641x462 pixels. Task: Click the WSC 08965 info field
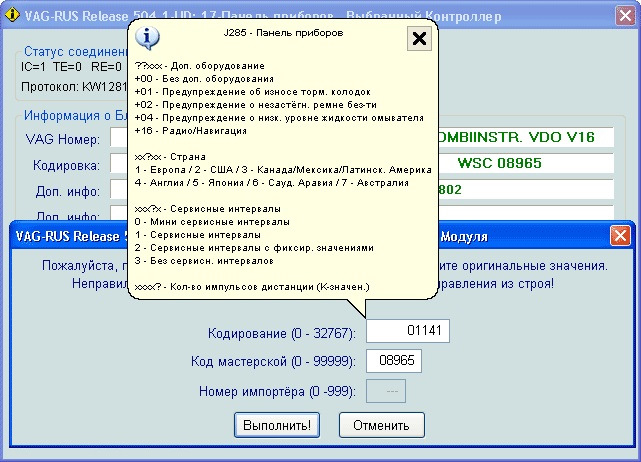pyautogui.click(x=521, y=162)
